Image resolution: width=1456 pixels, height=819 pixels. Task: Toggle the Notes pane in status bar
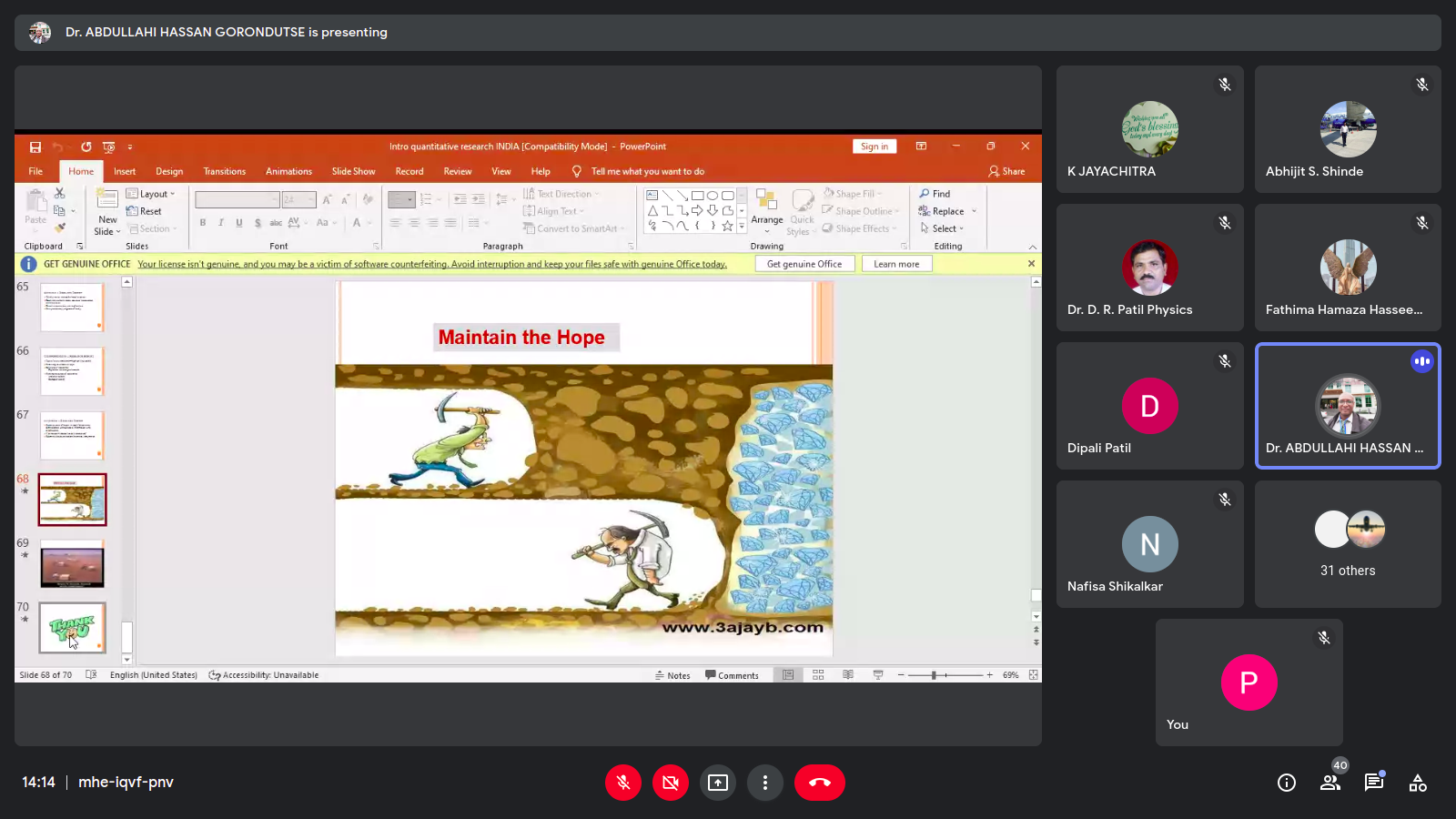pos(672,675)
